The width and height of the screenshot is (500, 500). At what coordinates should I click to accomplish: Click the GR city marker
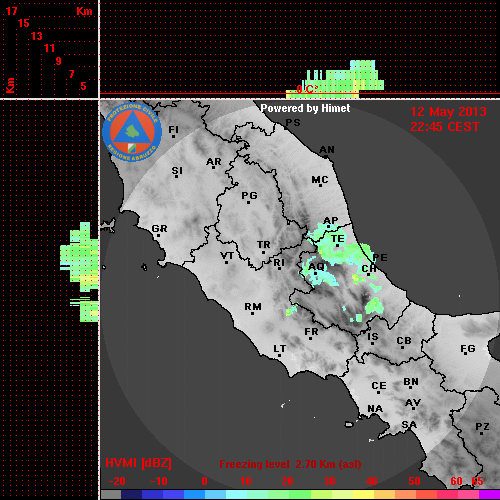pos(159,236)
